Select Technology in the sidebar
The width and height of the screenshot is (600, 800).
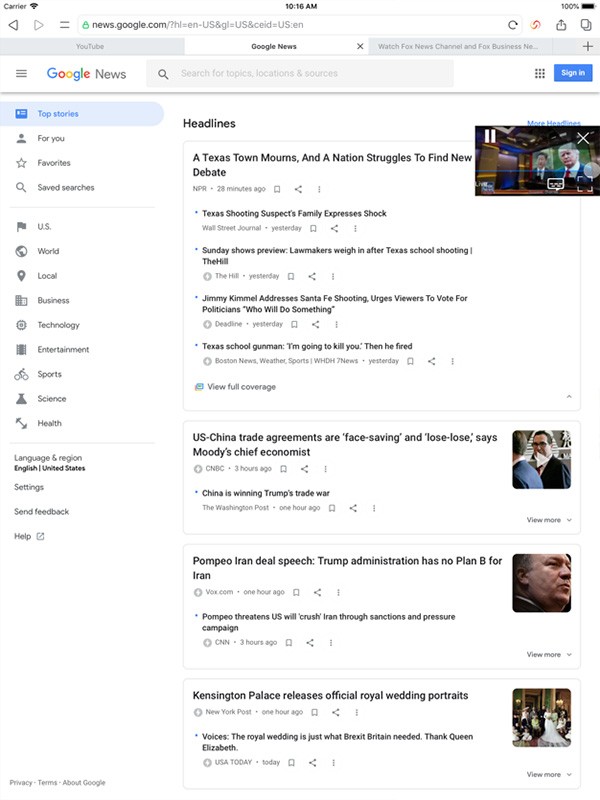(58, 325)
